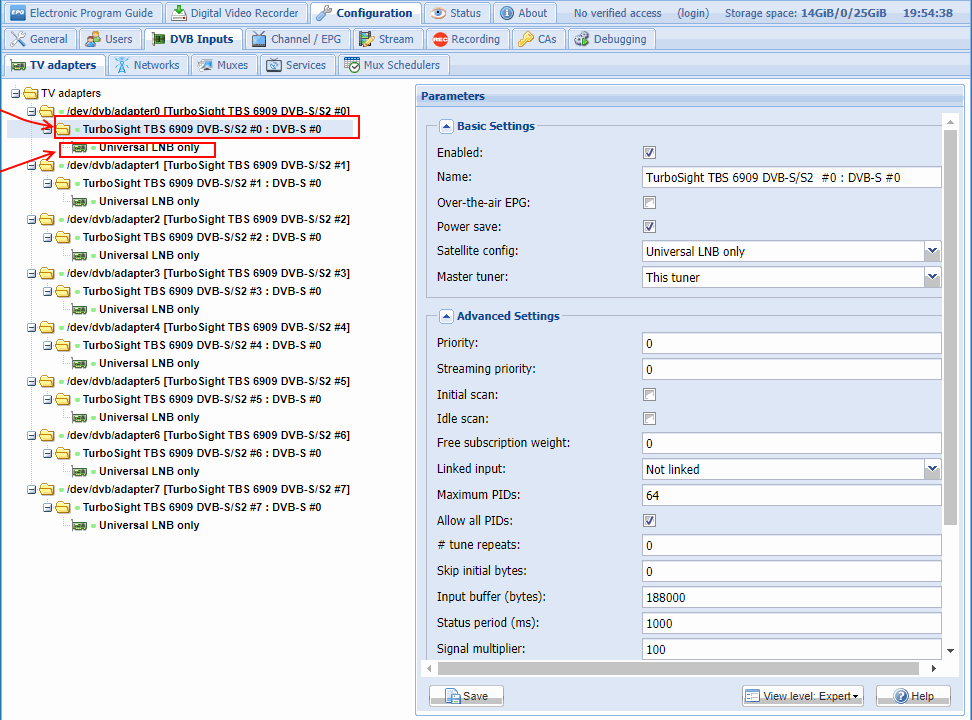Click the Parameters vertical scrollbar thumb
This screenshot has height=720, width=972.
coord(950,327)
